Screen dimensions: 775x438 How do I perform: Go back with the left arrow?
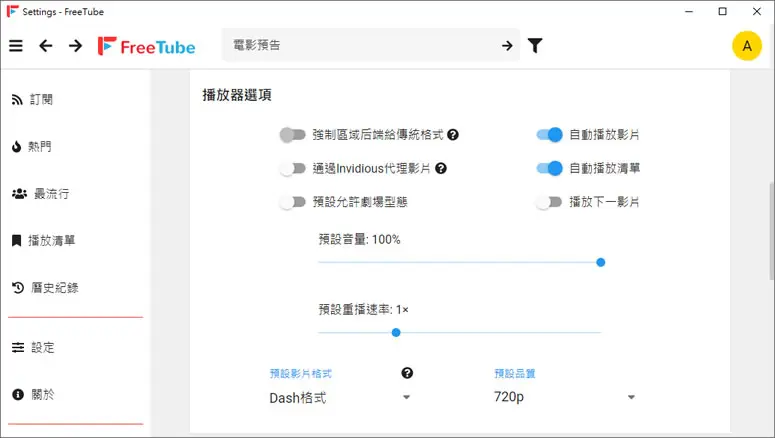[x=45, y=46]
